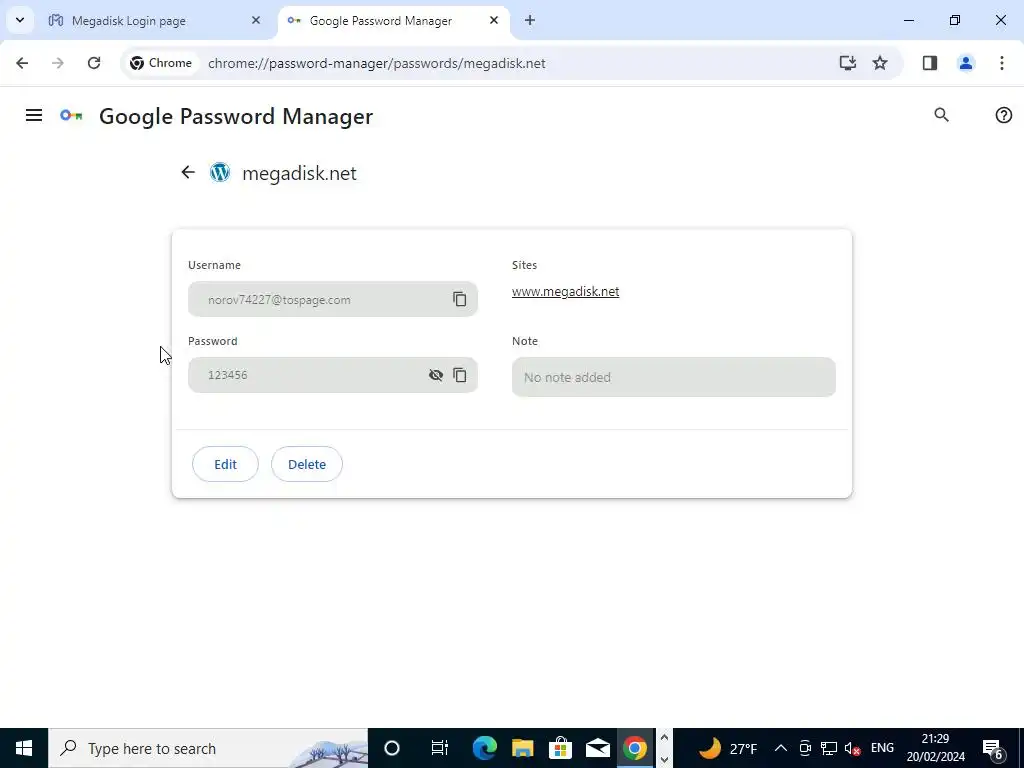This screenshot has width=1024, height=768.
Task: Click the address bar URL
Action: tap(377, 63)
